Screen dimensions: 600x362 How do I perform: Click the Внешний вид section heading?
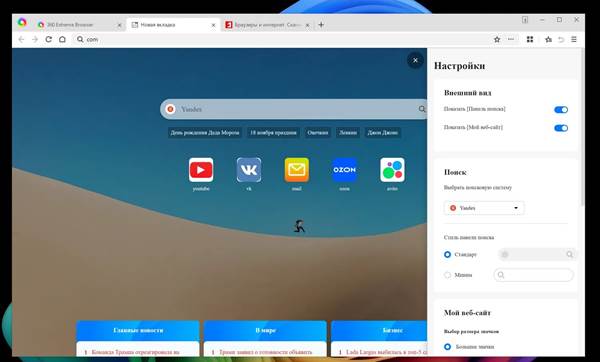(468, 93)
